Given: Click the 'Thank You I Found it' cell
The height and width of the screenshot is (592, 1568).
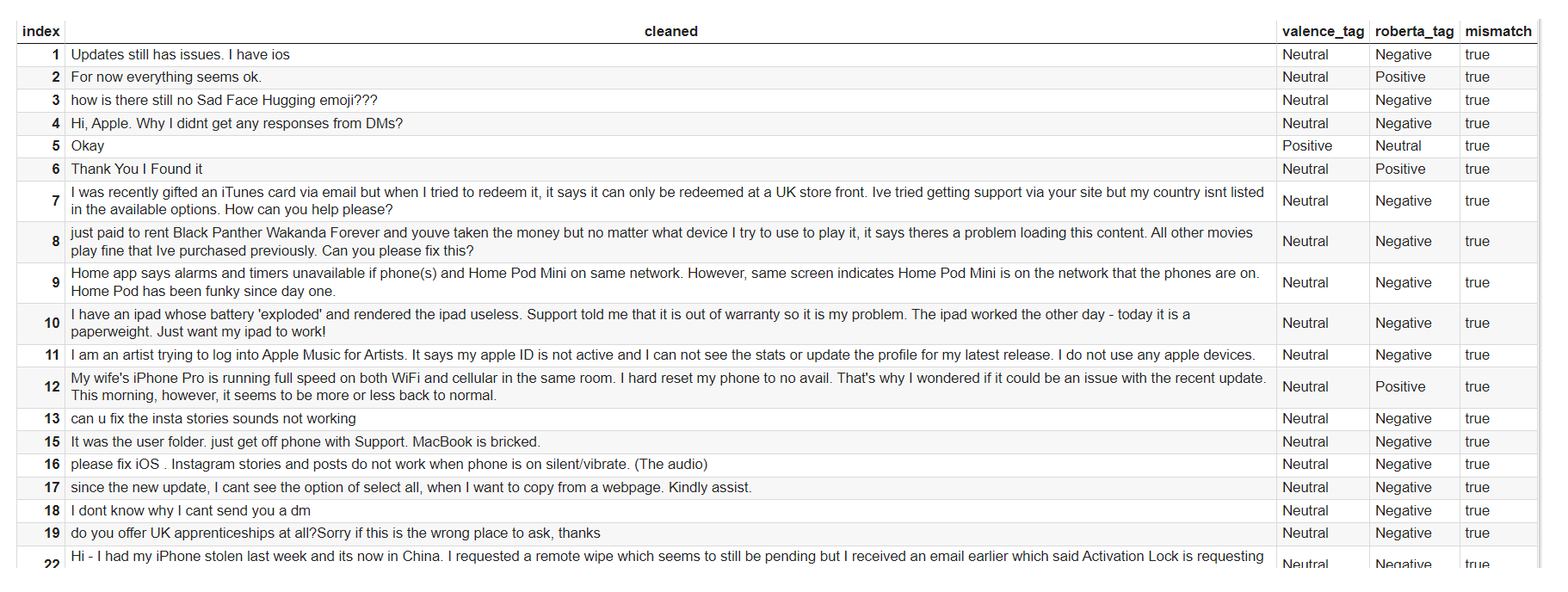Looking at the screenshot, I should point(137,170).
